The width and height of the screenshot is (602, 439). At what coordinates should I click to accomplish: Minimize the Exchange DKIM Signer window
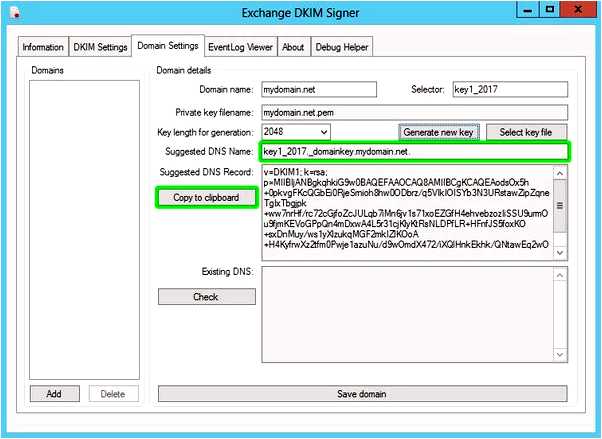[x=528, y=10]
